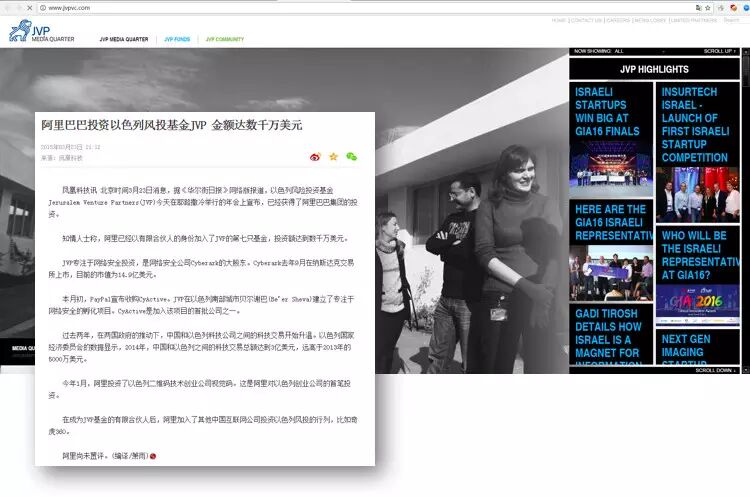Open site information icon beside the URL
This screenshot has width=750, height=497.
tap(43, 8)
